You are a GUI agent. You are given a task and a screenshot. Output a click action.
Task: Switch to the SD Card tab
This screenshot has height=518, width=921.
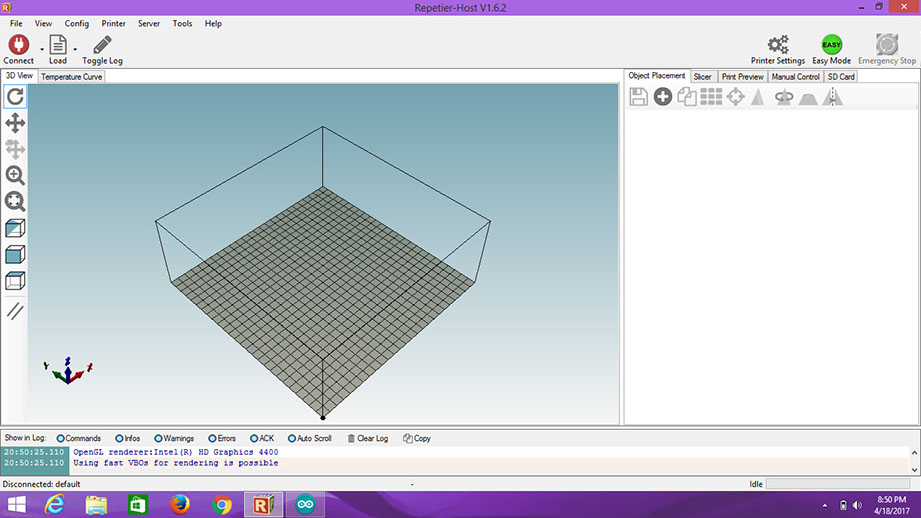tap(841, 77)
